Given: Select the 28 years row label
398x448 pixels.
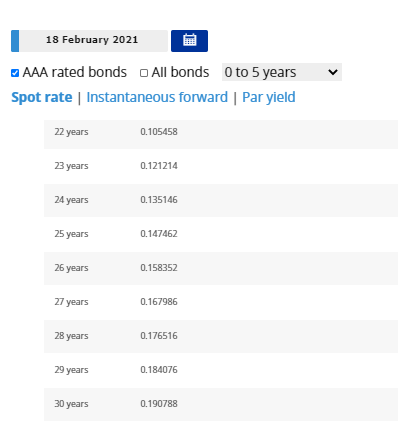Looking at the screenshot, I should (x=71, y=336).
